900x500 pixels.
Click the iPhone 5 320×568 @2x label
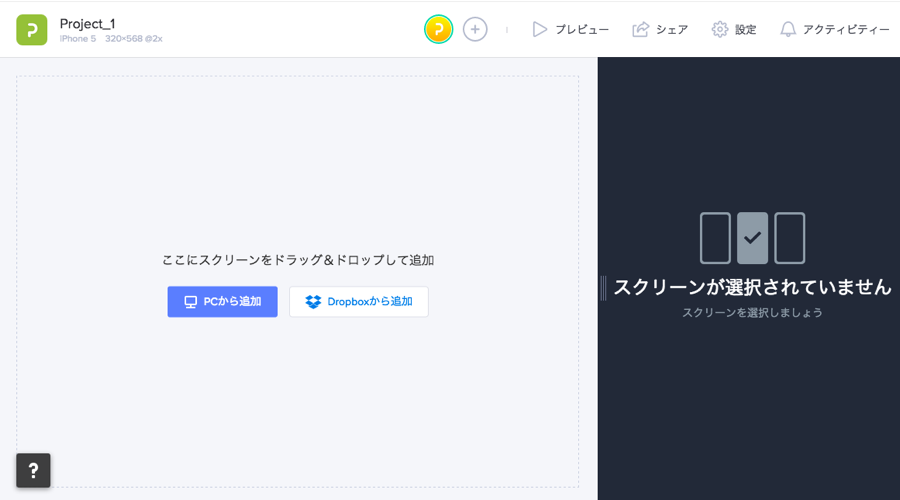tap(111, 39)
